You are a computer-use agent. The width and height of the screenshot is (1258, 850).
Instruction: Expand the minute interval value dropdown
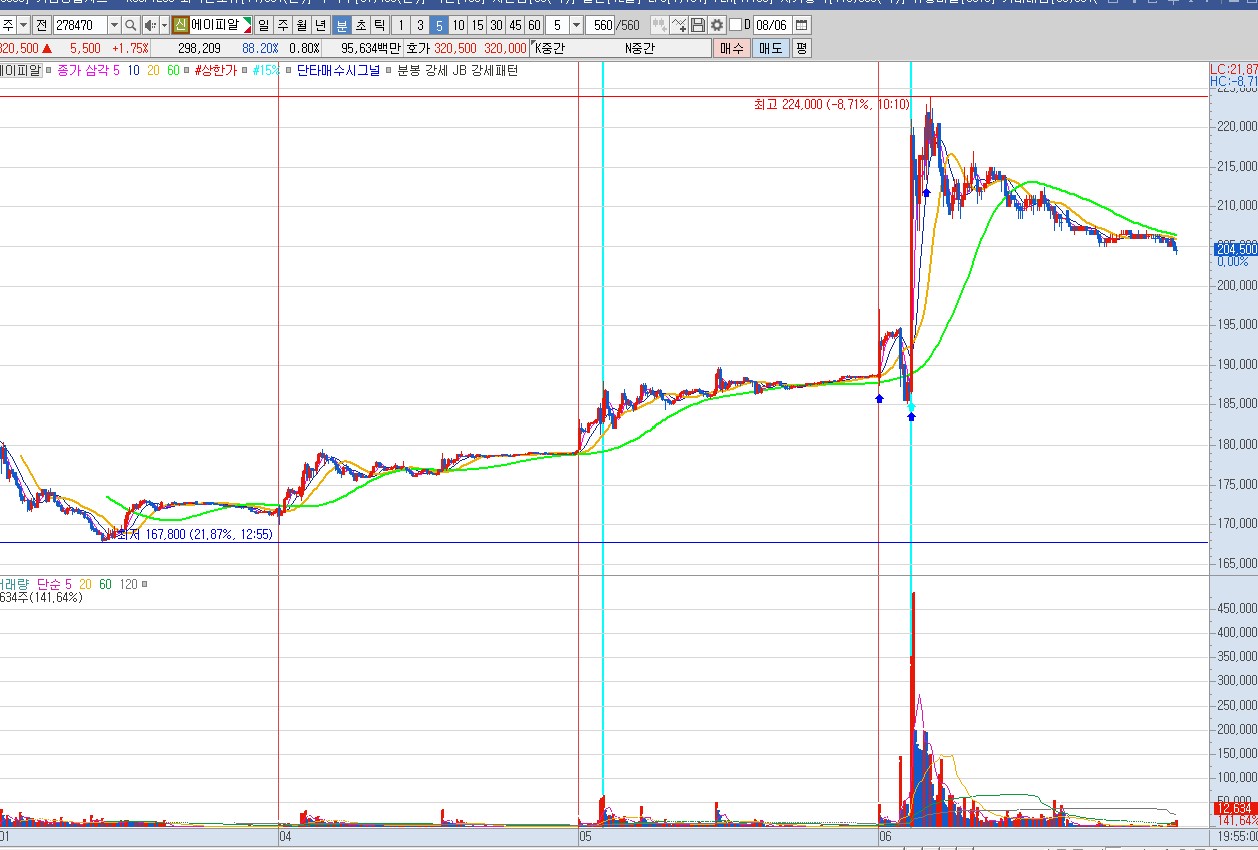point(576,25)
